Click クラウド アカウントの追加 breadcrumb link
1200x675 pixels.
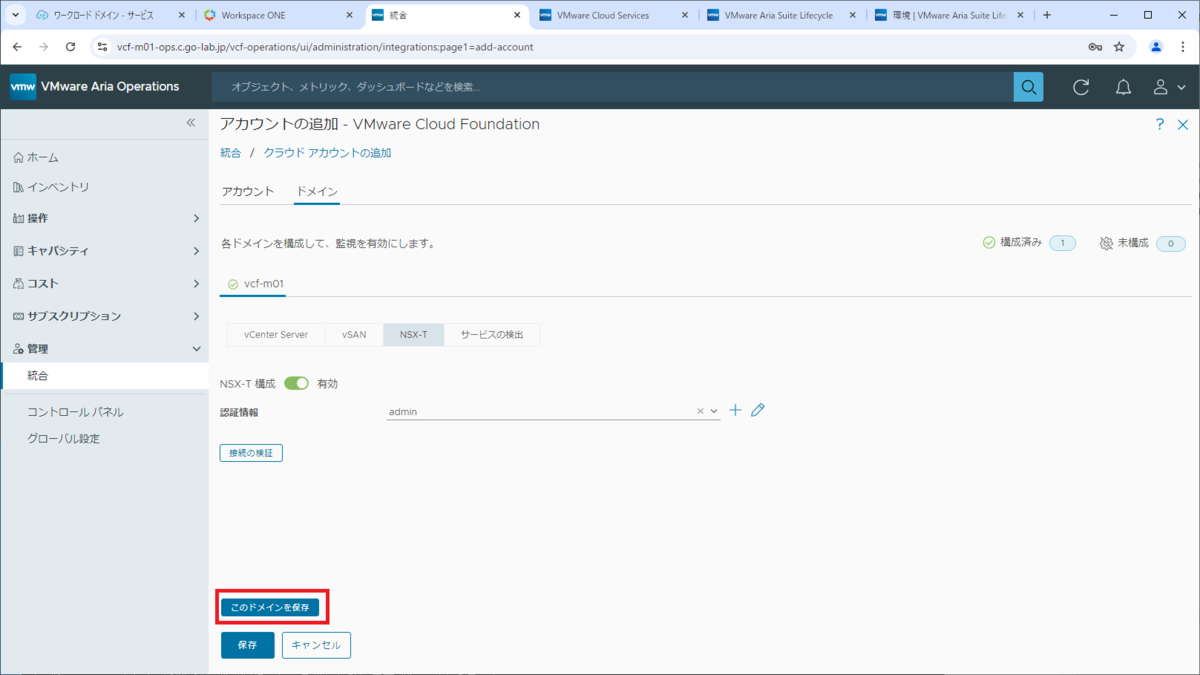(x=327, y=153)
